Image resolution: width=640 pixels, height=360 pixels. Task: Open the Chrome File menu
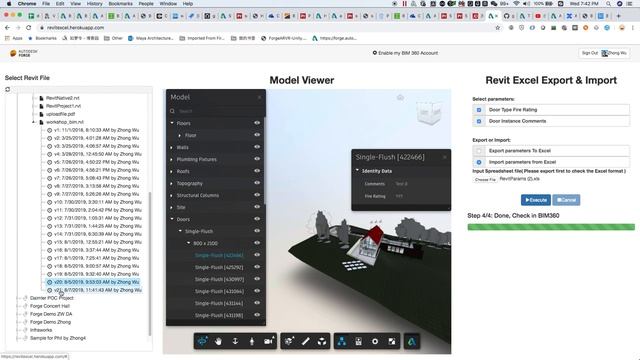[x=46, y=4]
